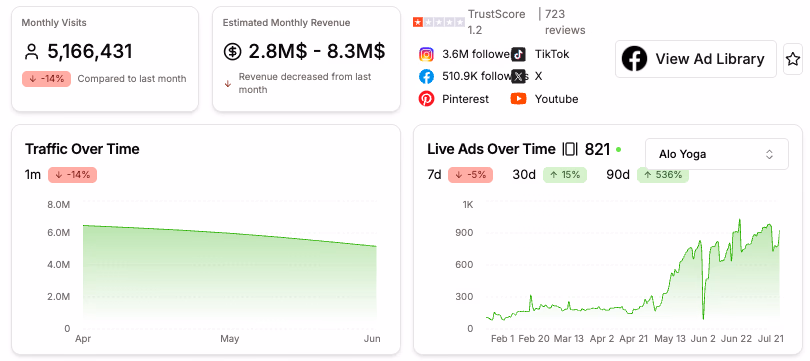Click the May 13 label on ads chart
Image resolution: width=810 pixels, height=361 pixels.
670,339
